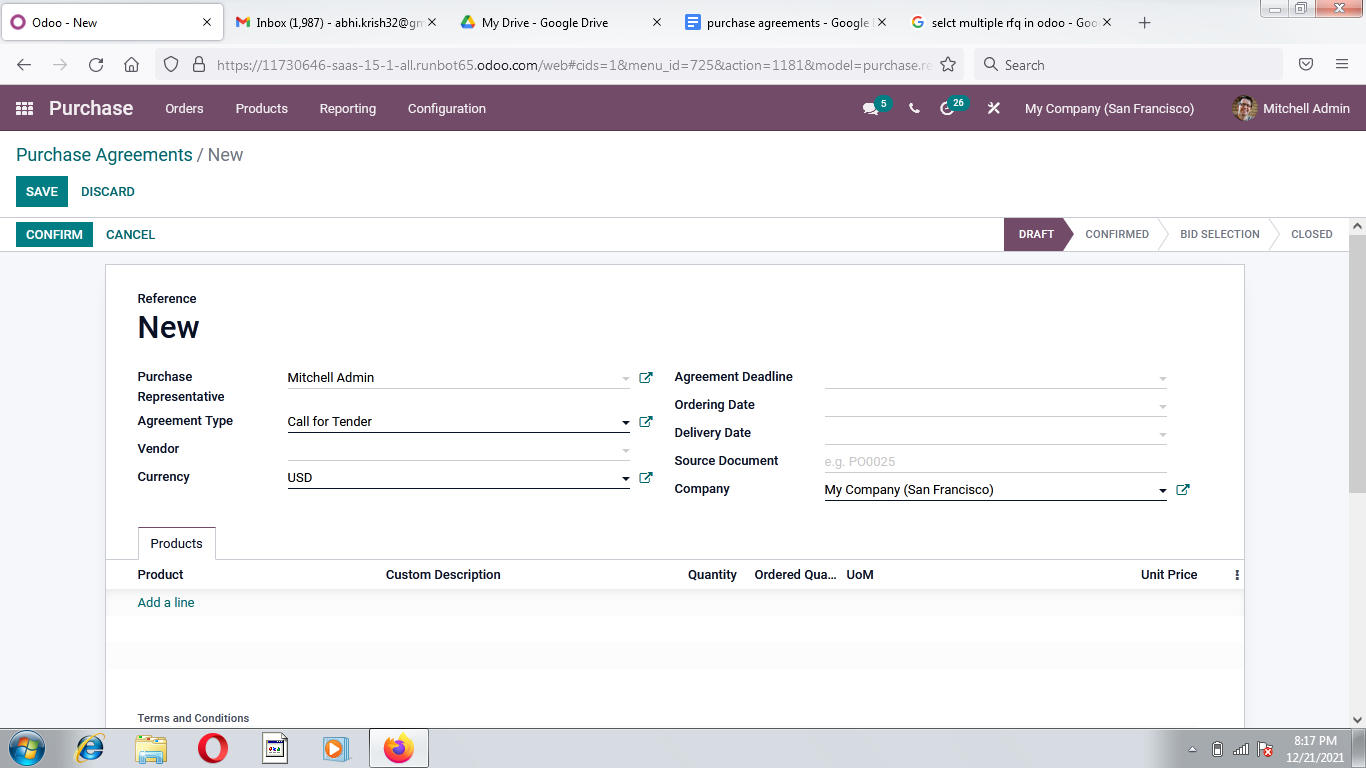The width and height of the screenshot is (1366, 768).
Task: Click the page vertical scrollbar
Action: (1357, 364)
